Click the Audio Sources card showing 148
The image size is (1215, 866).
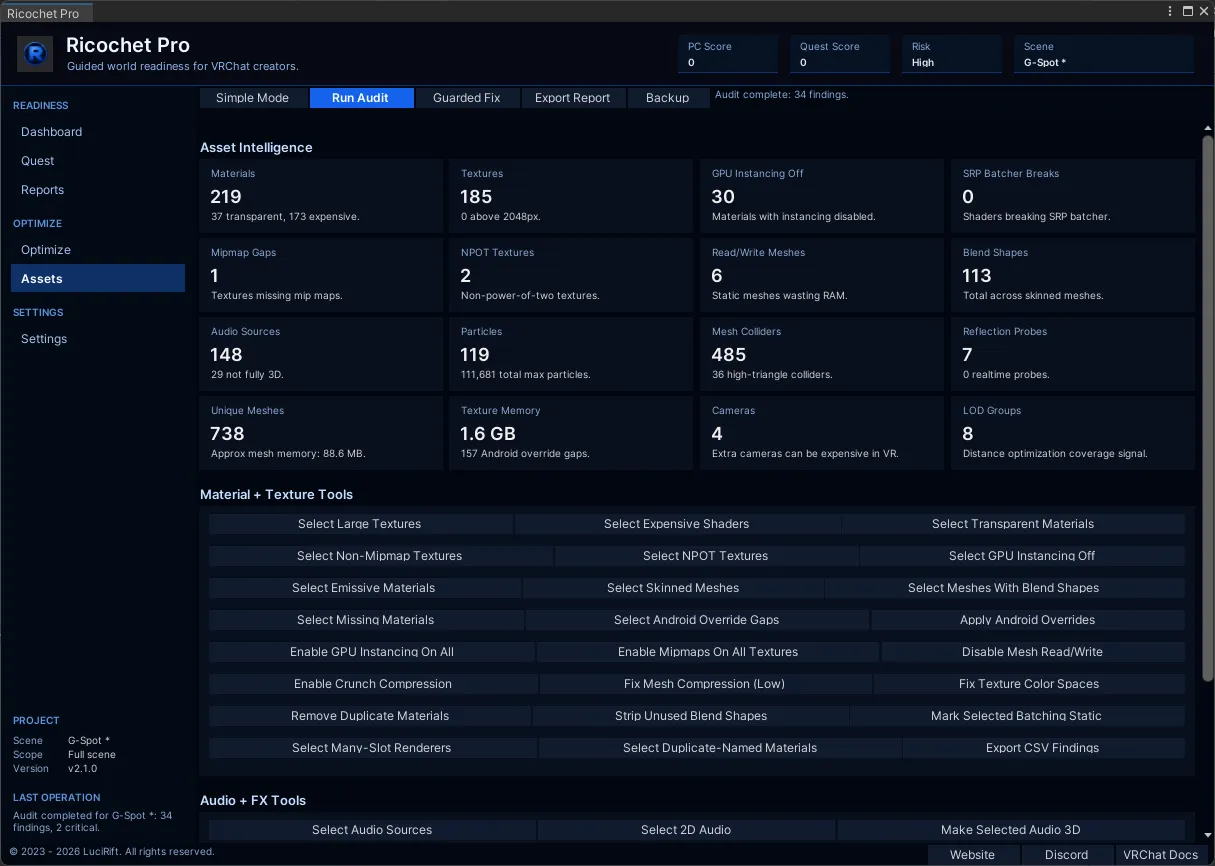pos(320,354)
